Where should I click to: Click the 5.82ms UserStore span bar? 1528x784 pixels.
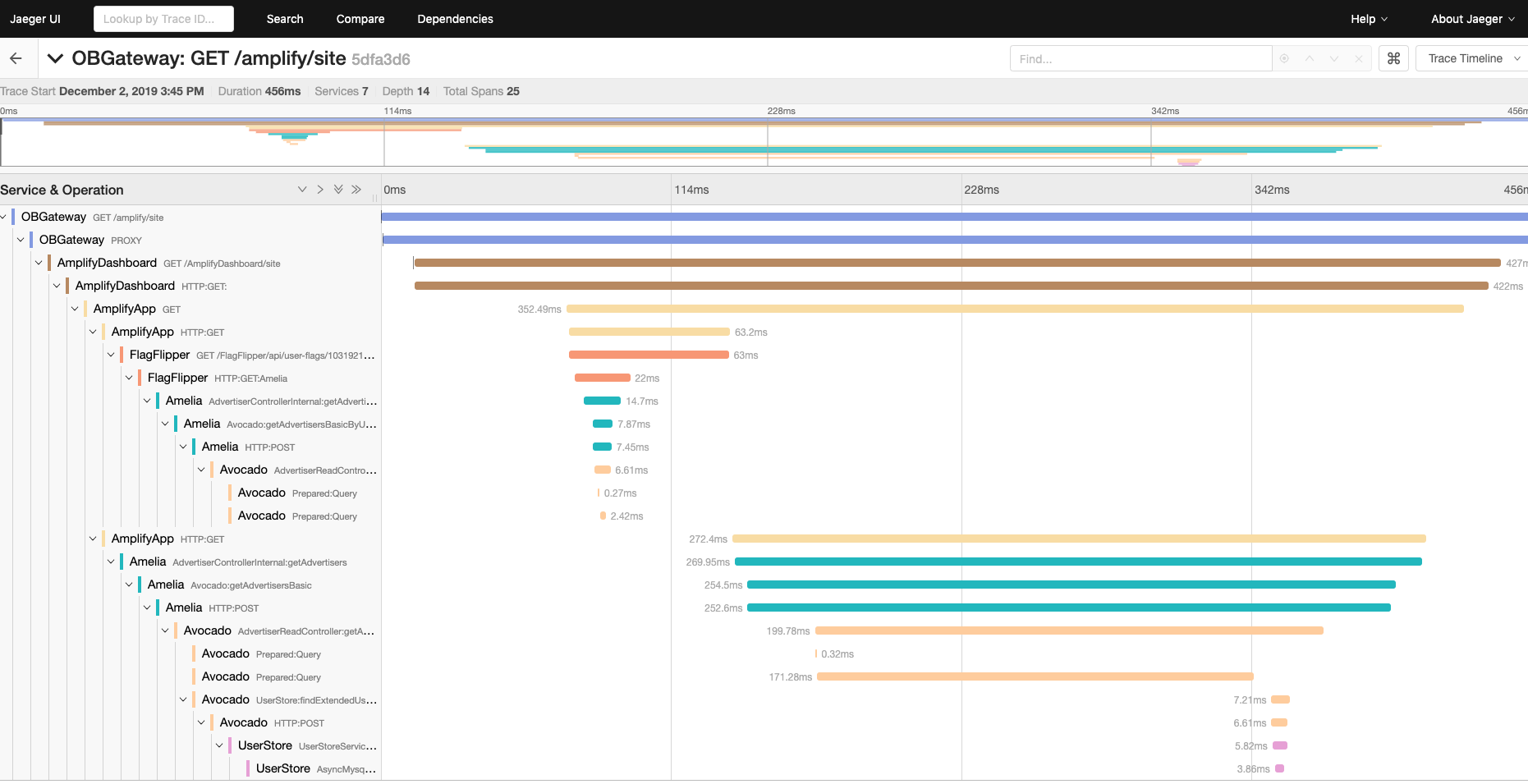coord(1280,745)
